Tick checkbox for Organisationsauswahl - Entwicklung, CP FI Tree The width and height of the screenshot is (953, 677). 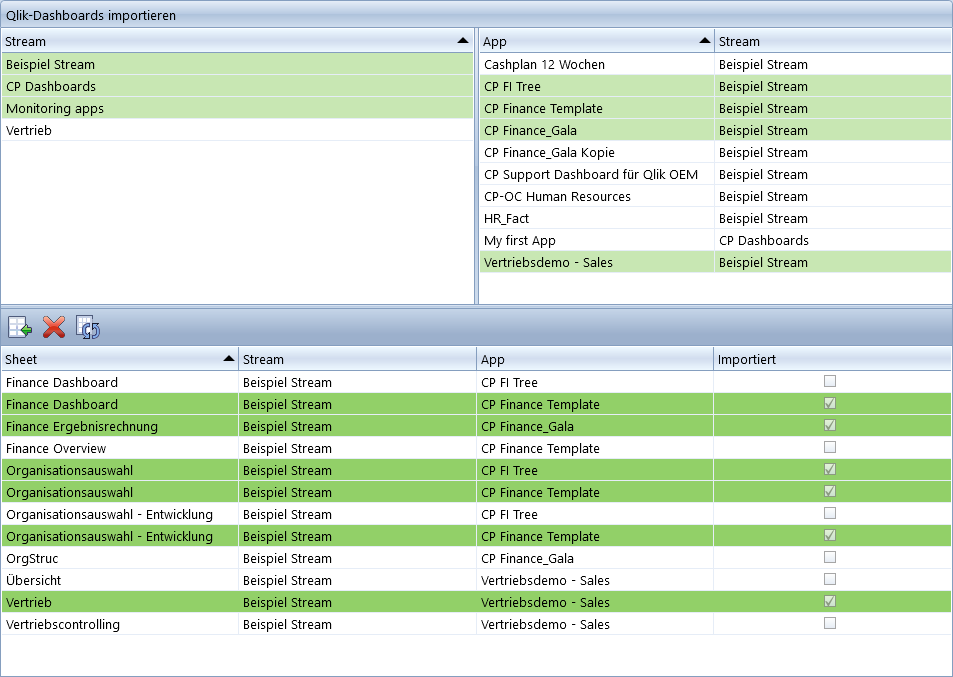point(830,513)
